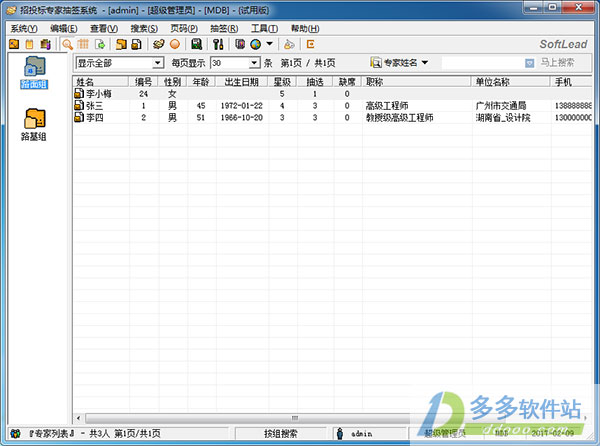This screenshot has height=446, width=600.
Task: Click the 高级工程师 title cell
Action: coord(387,106)
